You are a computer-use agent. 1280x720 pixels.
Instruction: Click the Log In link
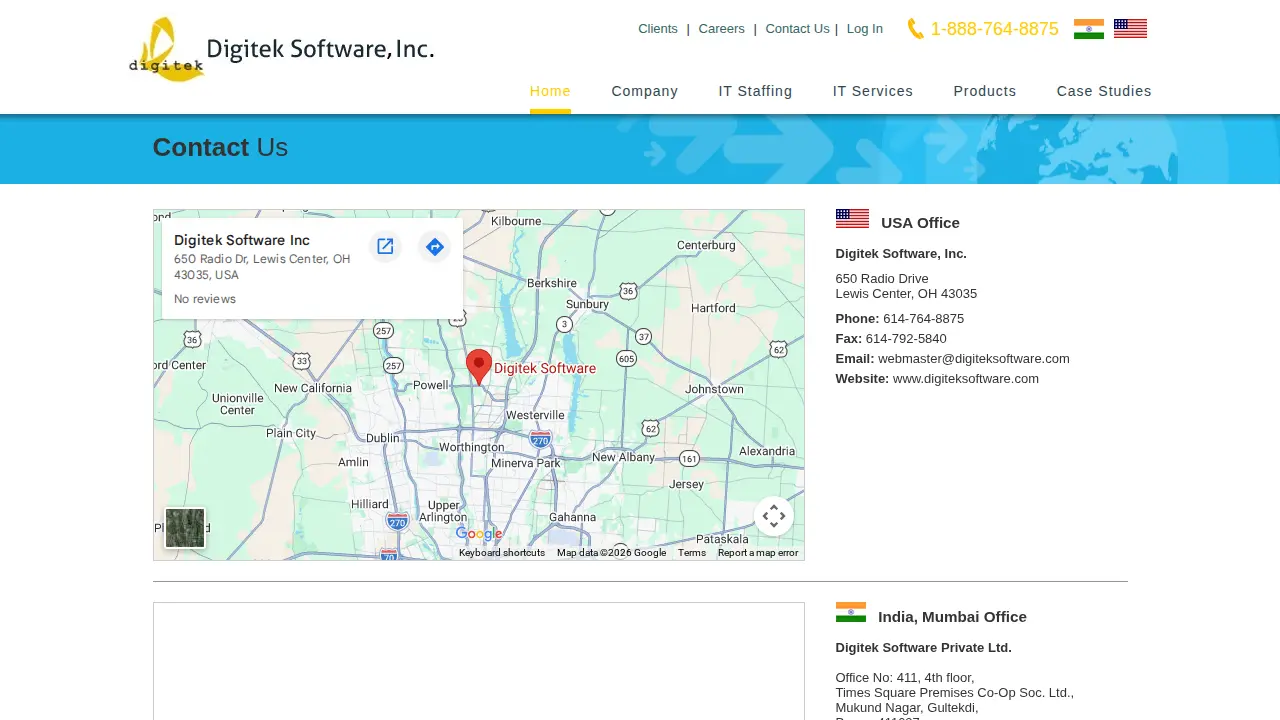pyautogui.click(x=865, y=29)
